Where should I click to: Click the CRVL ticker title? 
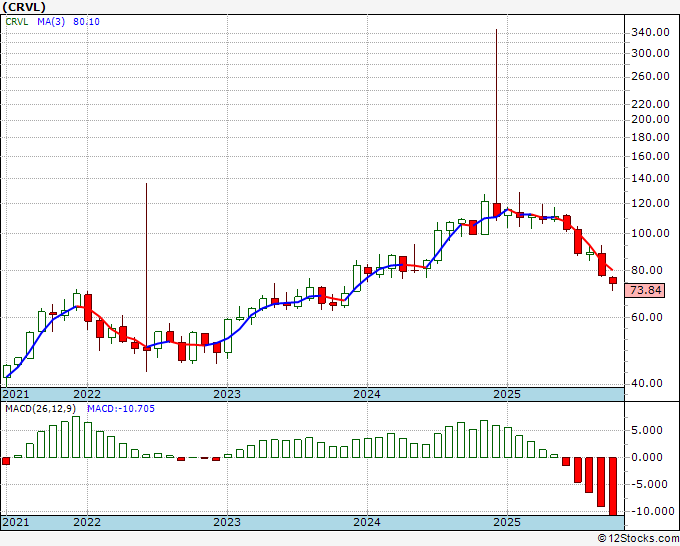pos(24,7)
